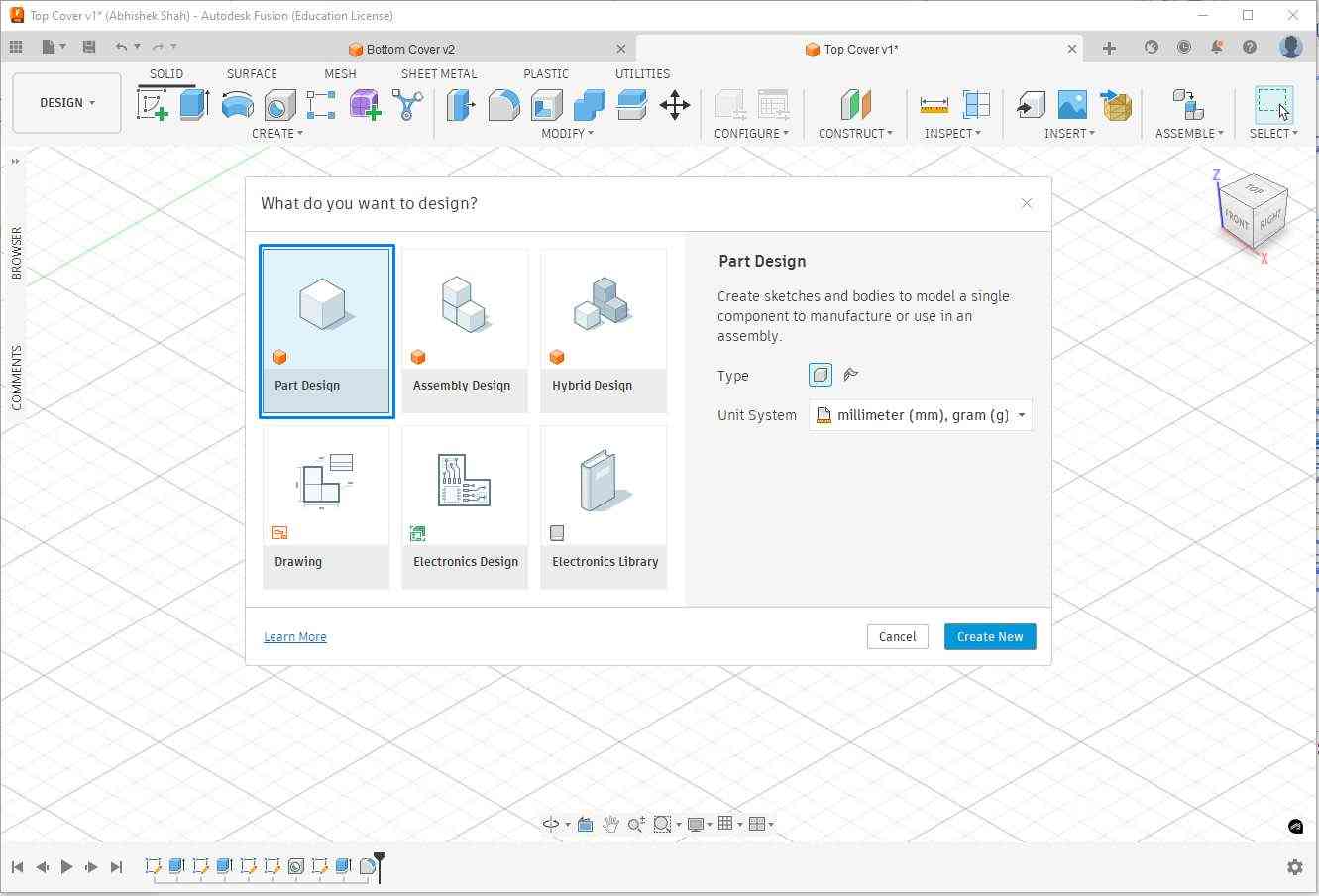
Task: Choose the Shell tool
Action: click(546, 104)
